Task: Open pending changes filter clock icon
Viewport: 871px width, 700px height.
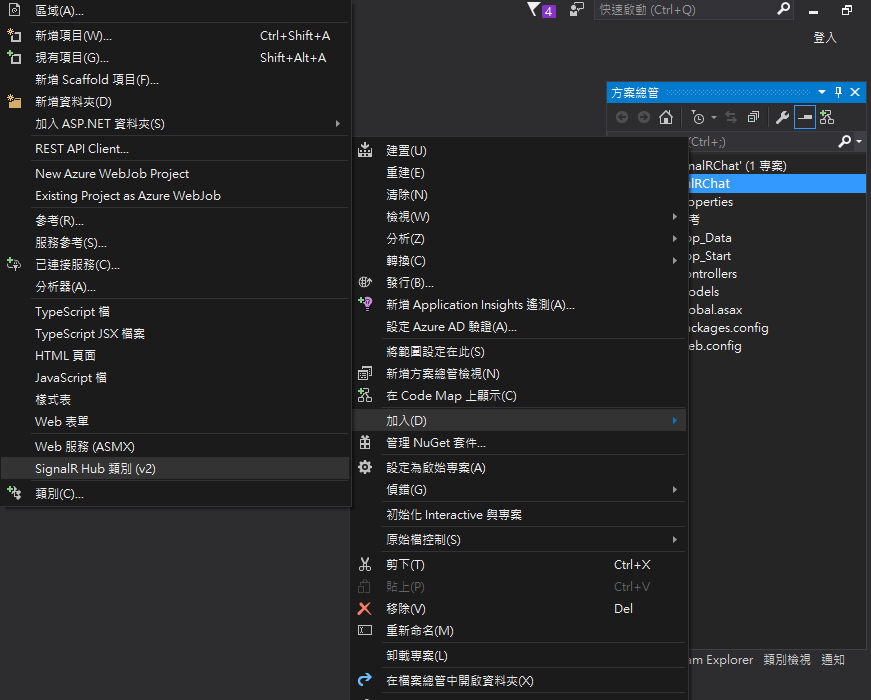Action: pos(698,117)
